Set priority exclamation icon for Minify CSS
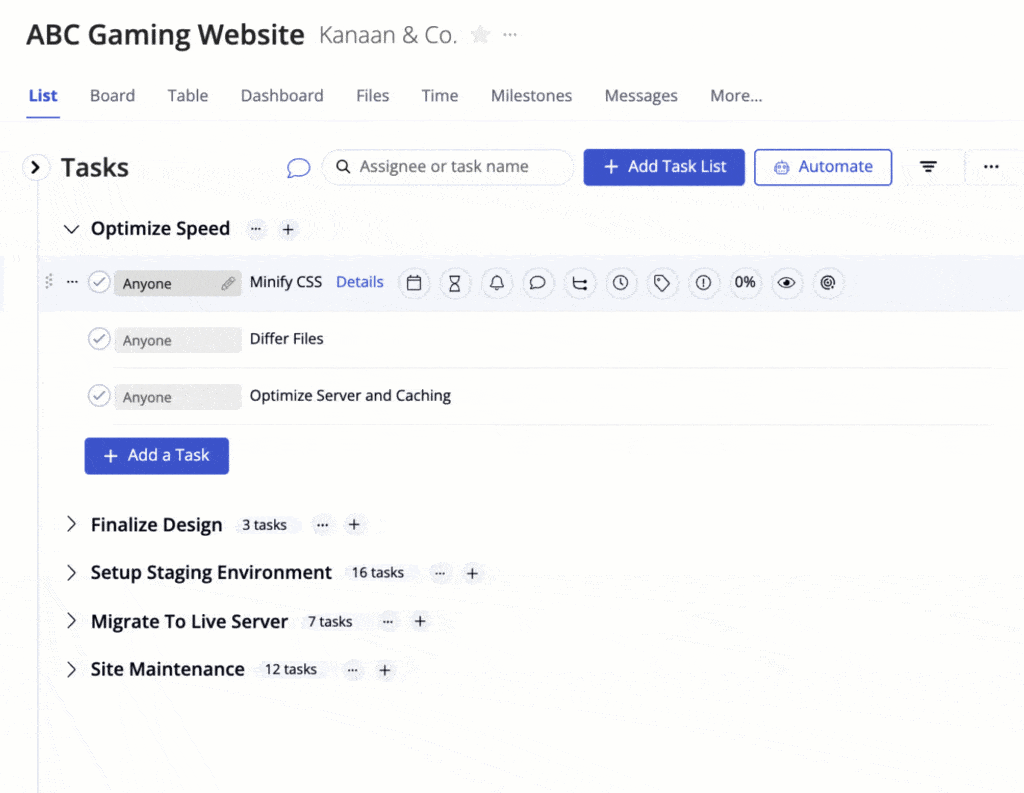Viewport: 1024px width, 793px height. [703, 283]
